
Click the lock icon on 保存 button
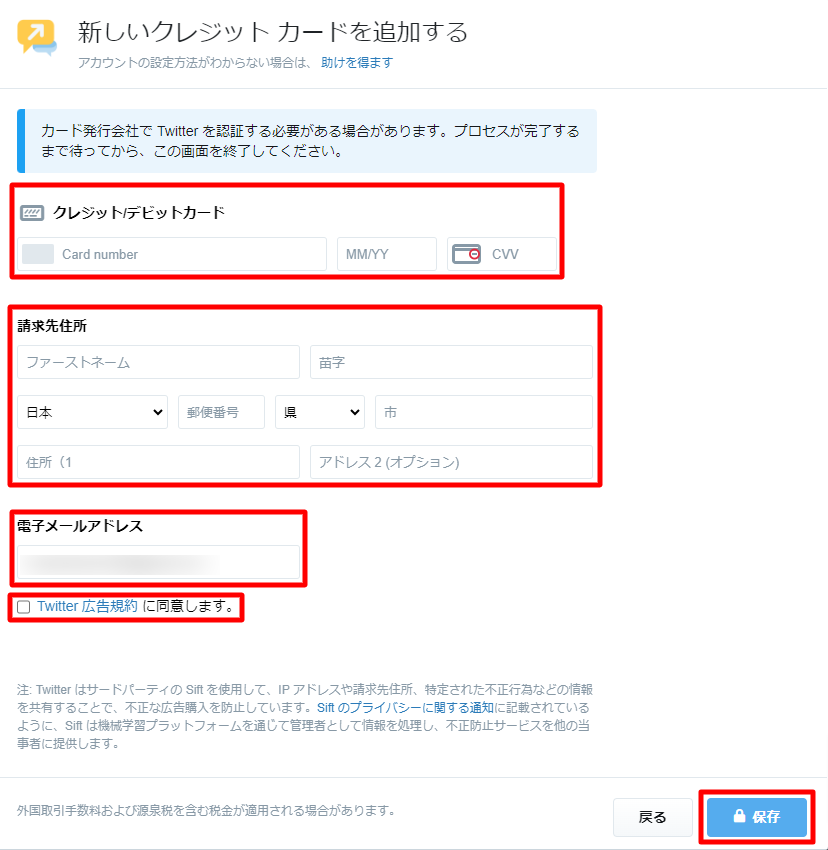point(739,816)
